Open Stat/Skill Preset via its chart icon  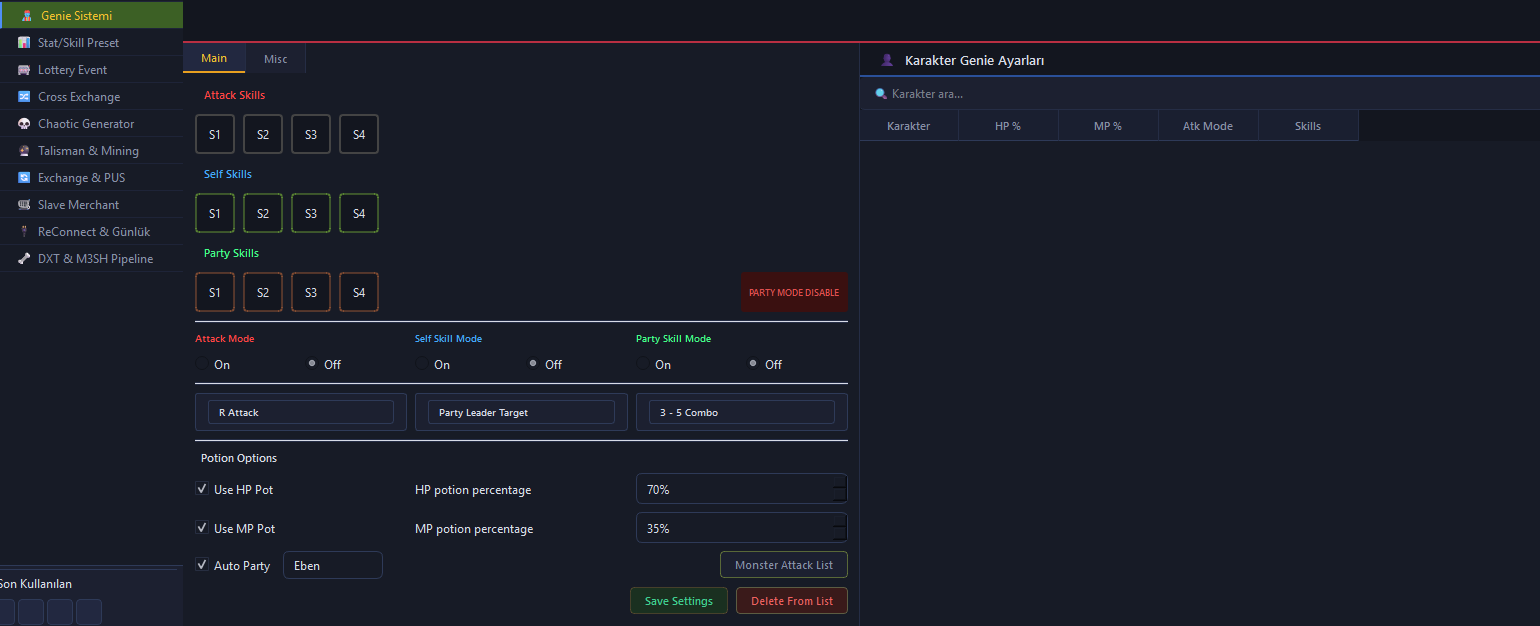24,43
